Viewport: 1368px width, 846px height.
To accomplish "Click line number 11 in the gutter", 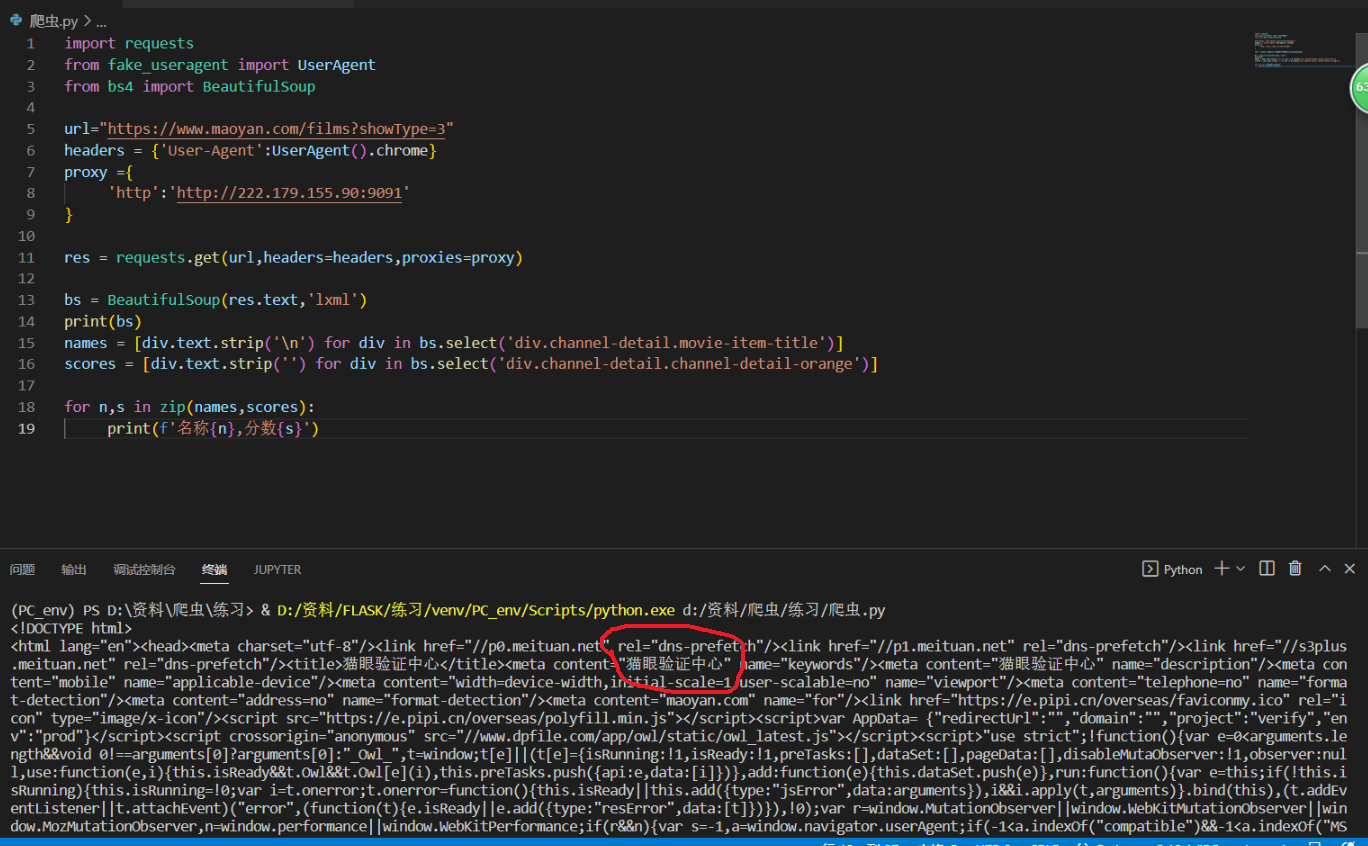I will pyautogui.click(x=27, y=257).
